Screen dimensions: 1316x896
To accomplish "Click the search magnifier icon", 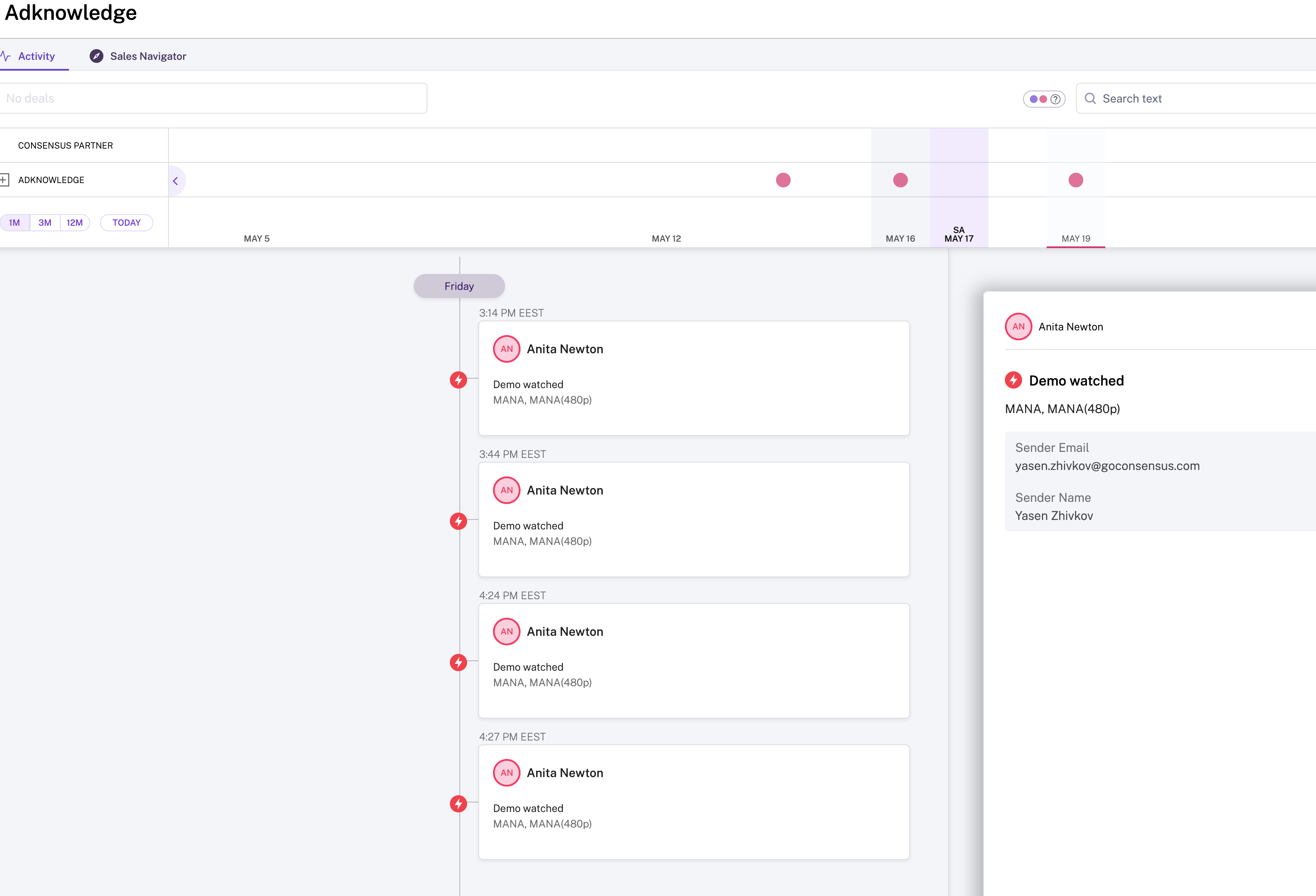I will tap(1089, 99).
